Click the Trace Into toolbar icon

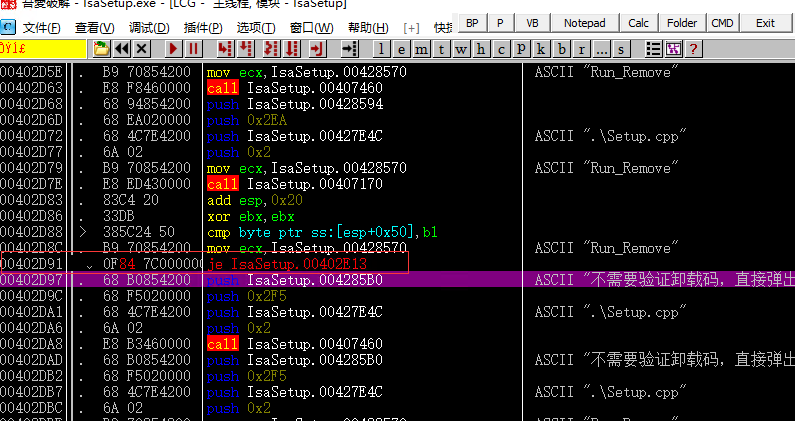click(271, 49)
